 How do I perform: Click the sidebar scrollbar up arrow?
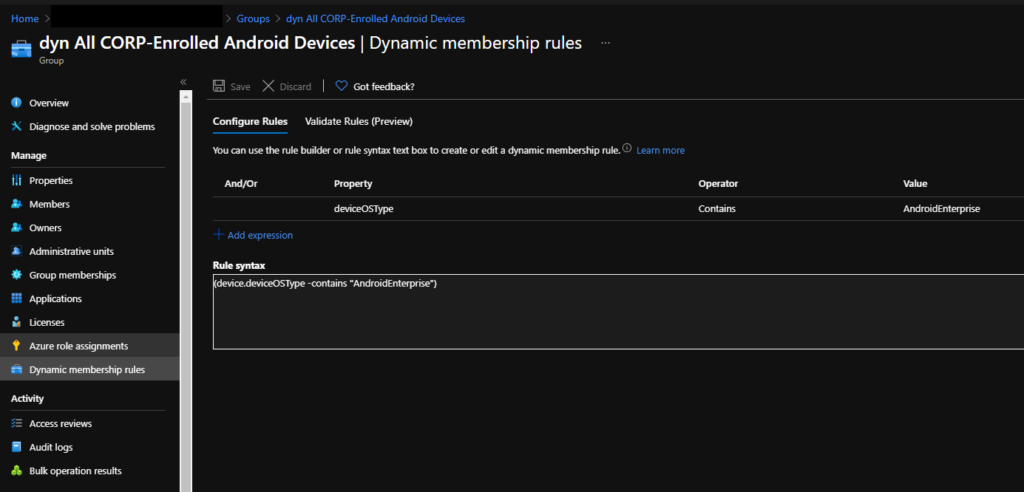(x=185, y=96)
